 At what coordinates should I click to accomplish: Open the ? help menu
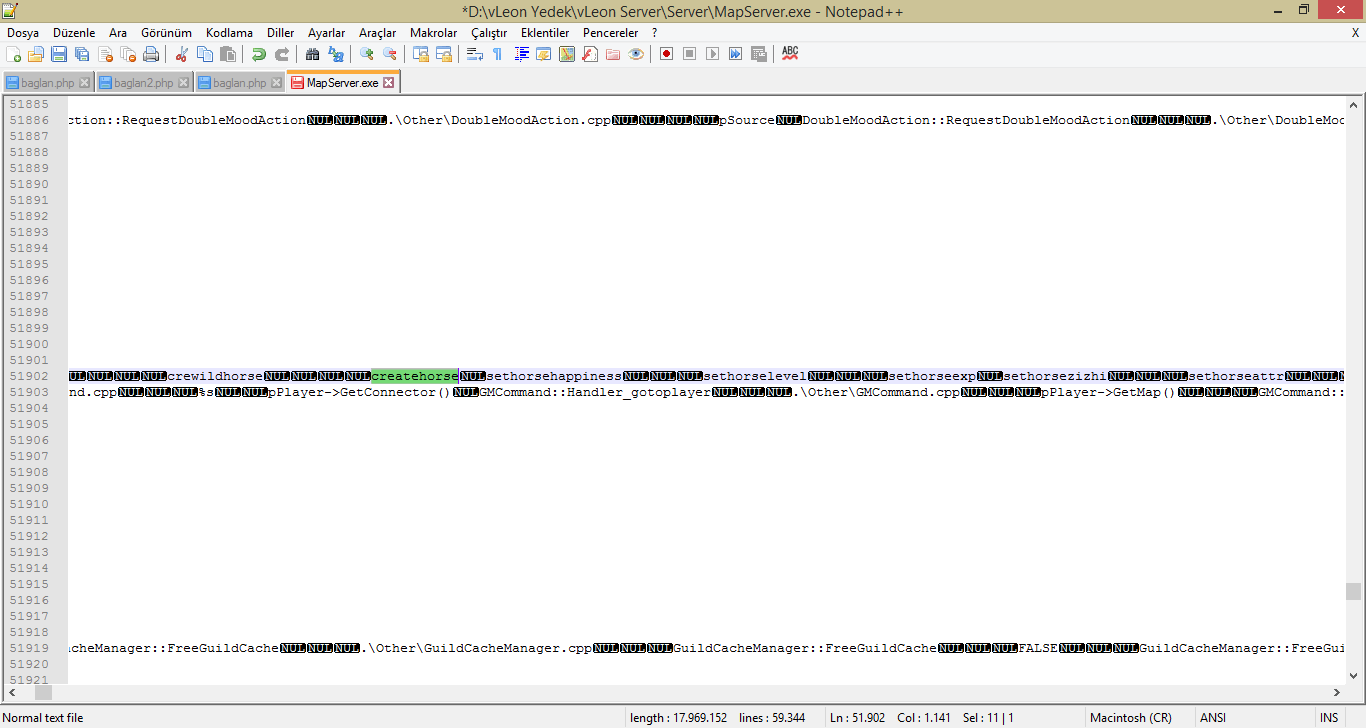click(x=655, y=33)
